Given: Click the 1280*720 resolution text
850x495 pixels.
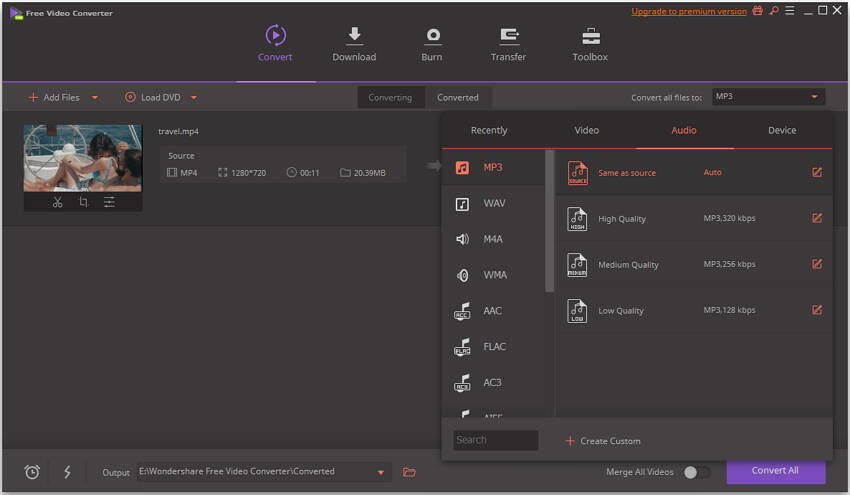Looking at the screenshot, I should [x=249, y=173].
